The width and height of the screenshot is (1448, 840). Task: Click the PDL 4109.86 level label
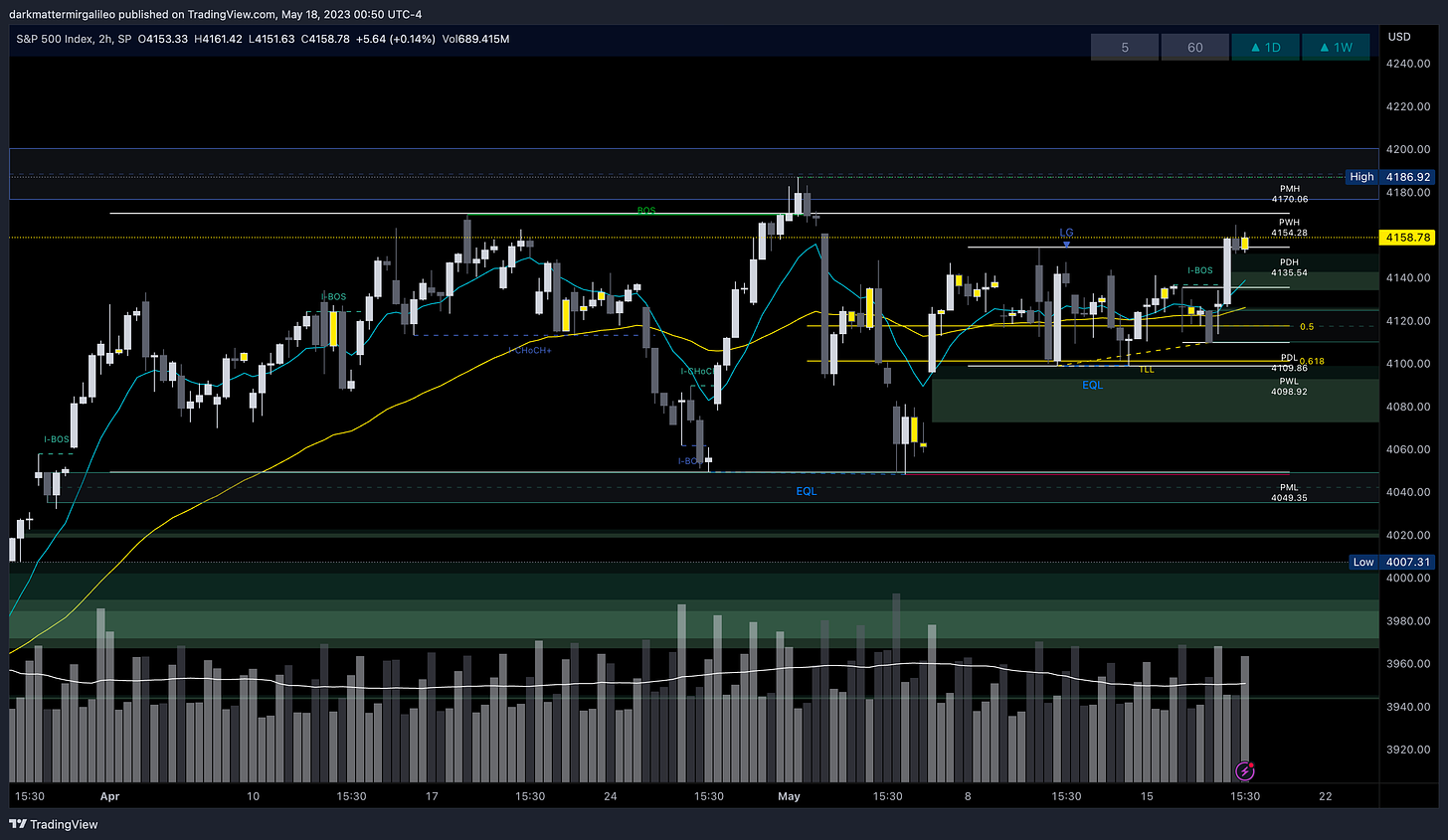coord(1289,363)
